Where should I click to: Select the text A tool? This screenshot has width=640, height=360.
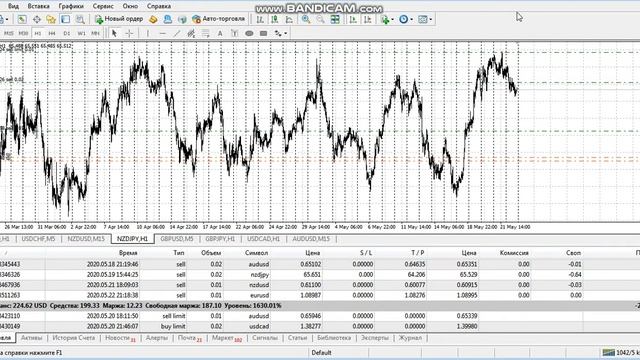coord(220,33)
